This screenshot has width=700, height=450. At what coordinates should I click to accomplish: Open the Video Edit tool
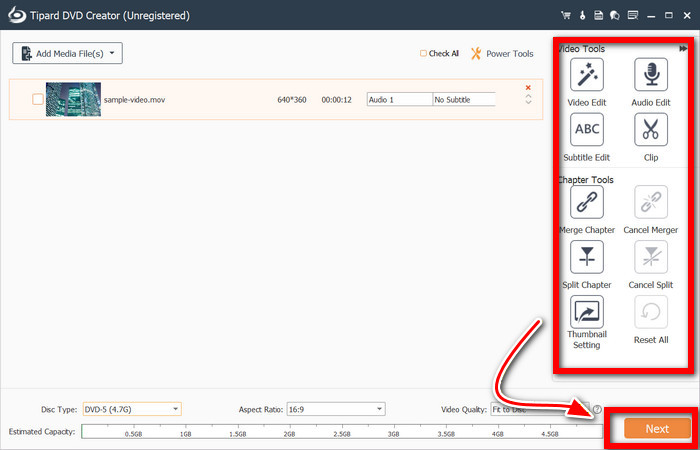tap(586, 76)
